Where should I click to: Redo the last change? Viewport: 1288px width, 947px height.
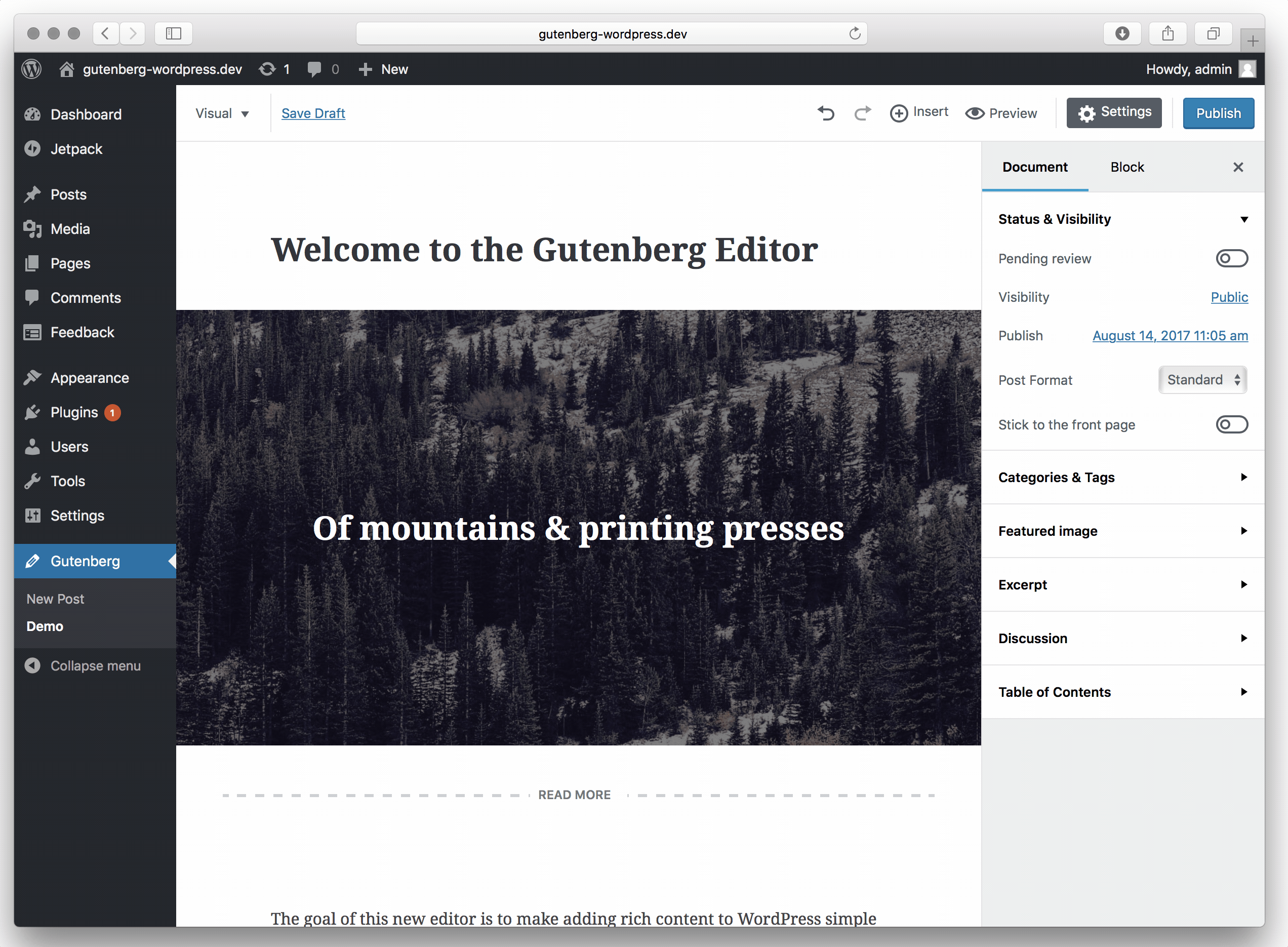click(x=863, y=113)
